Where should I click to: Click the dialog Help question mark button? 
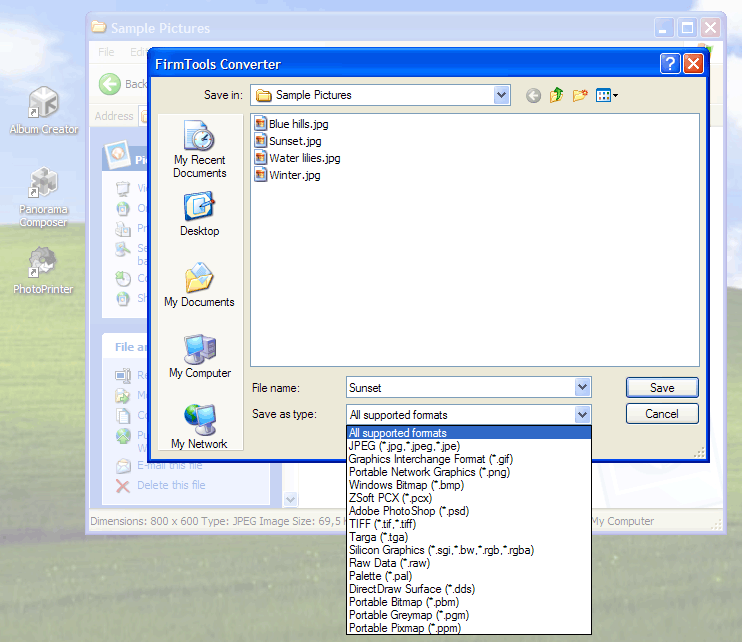(x=670, y=63)
